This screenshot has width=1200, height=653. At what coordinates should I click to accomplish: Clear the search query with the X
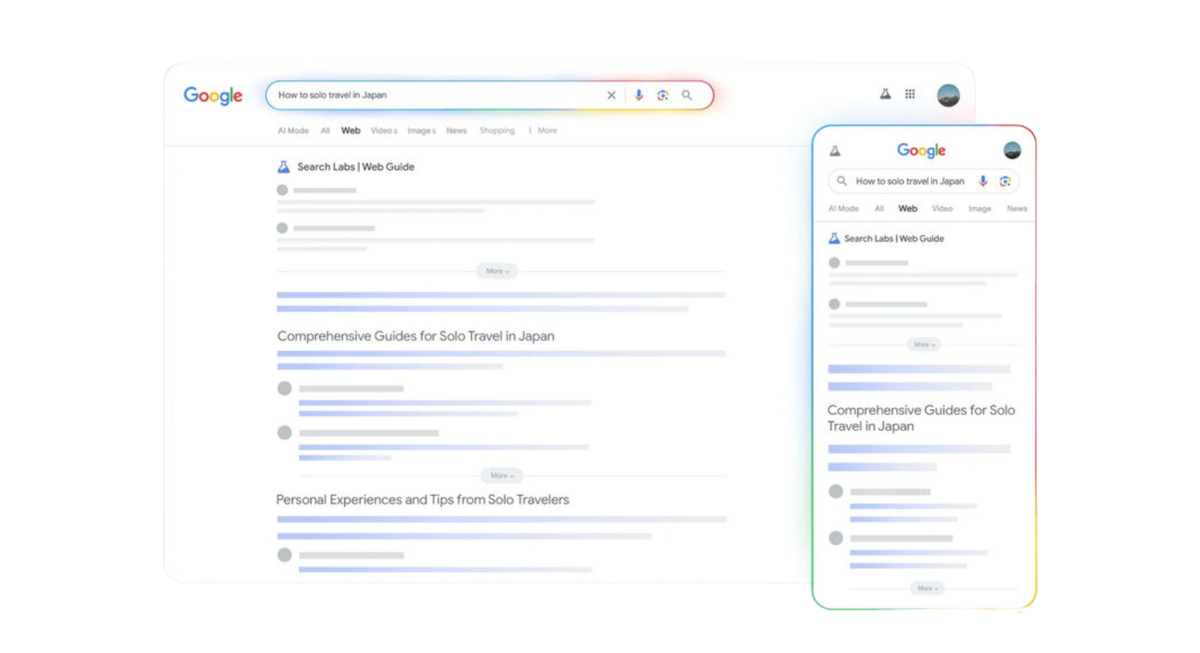coord(611,94)
